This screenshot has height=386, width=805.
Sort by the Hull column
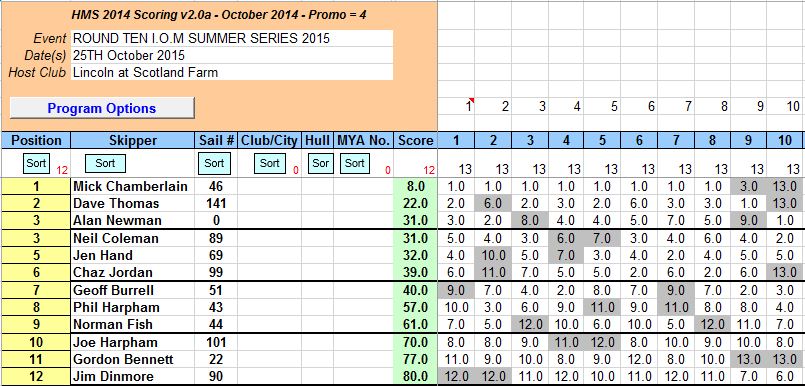(x=320, y=163)
